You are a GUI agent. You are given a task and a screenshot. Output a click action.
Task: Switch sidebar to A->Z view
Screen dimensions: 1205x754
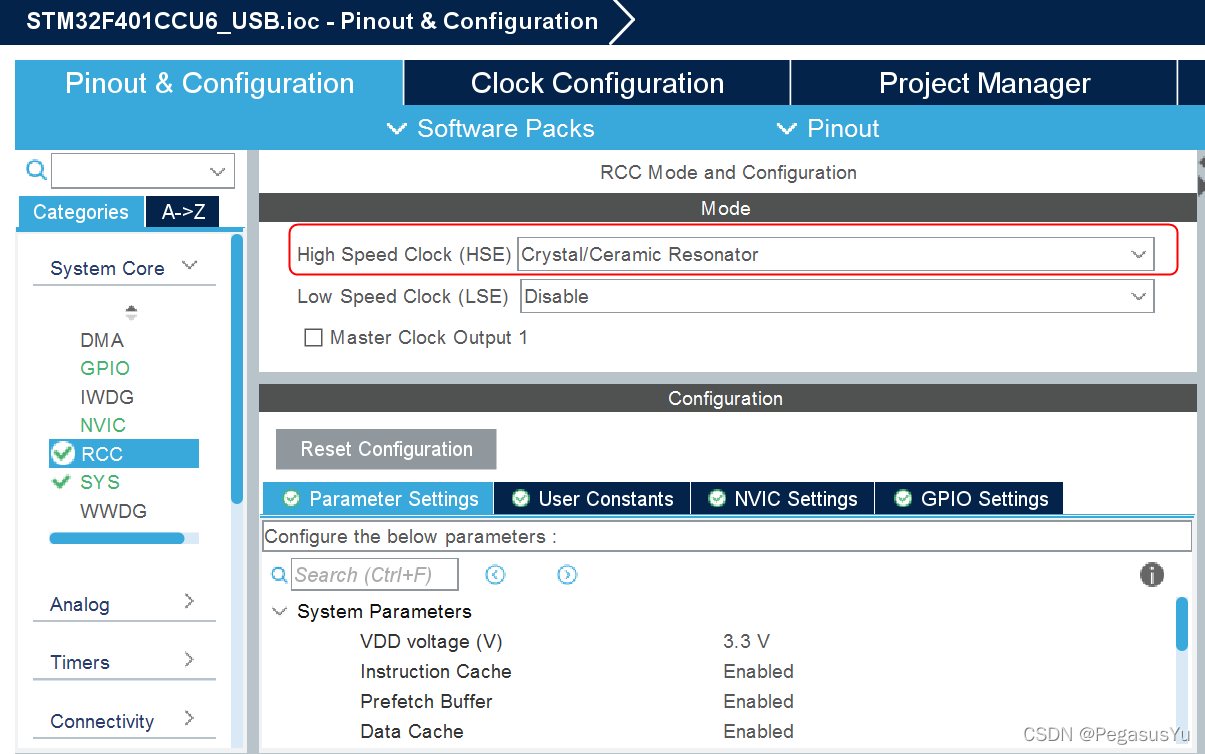coord(183,212)
